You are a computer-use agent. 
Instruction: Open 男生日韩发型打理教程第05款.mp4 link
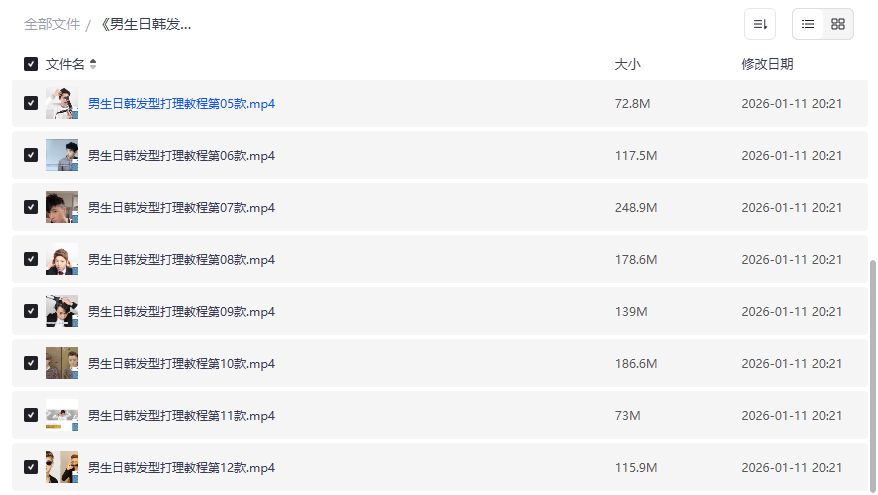181,103
